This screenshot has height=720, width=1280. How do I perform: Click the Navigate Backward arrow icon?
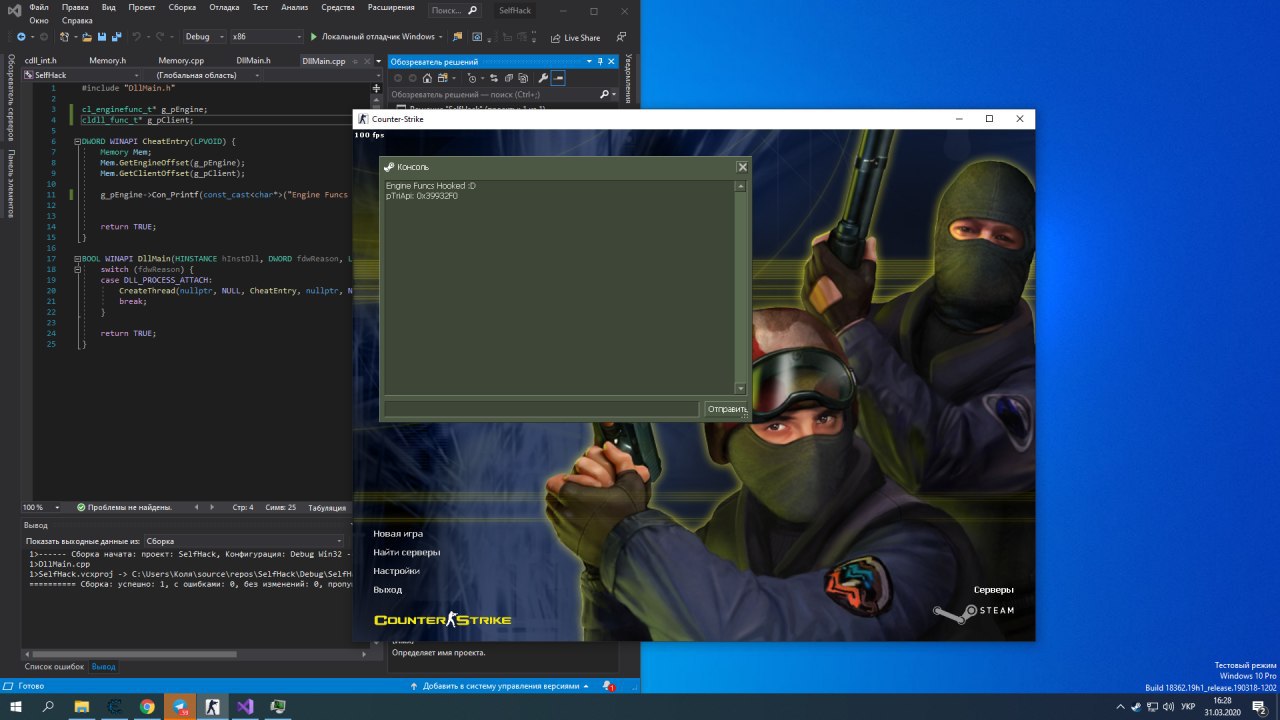[21, 37]
